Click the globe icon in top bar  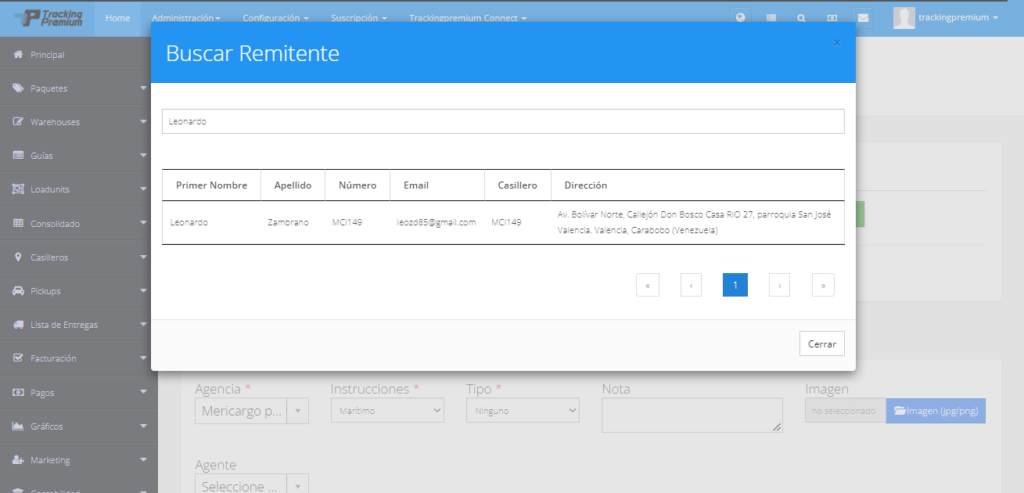(741, 18)
